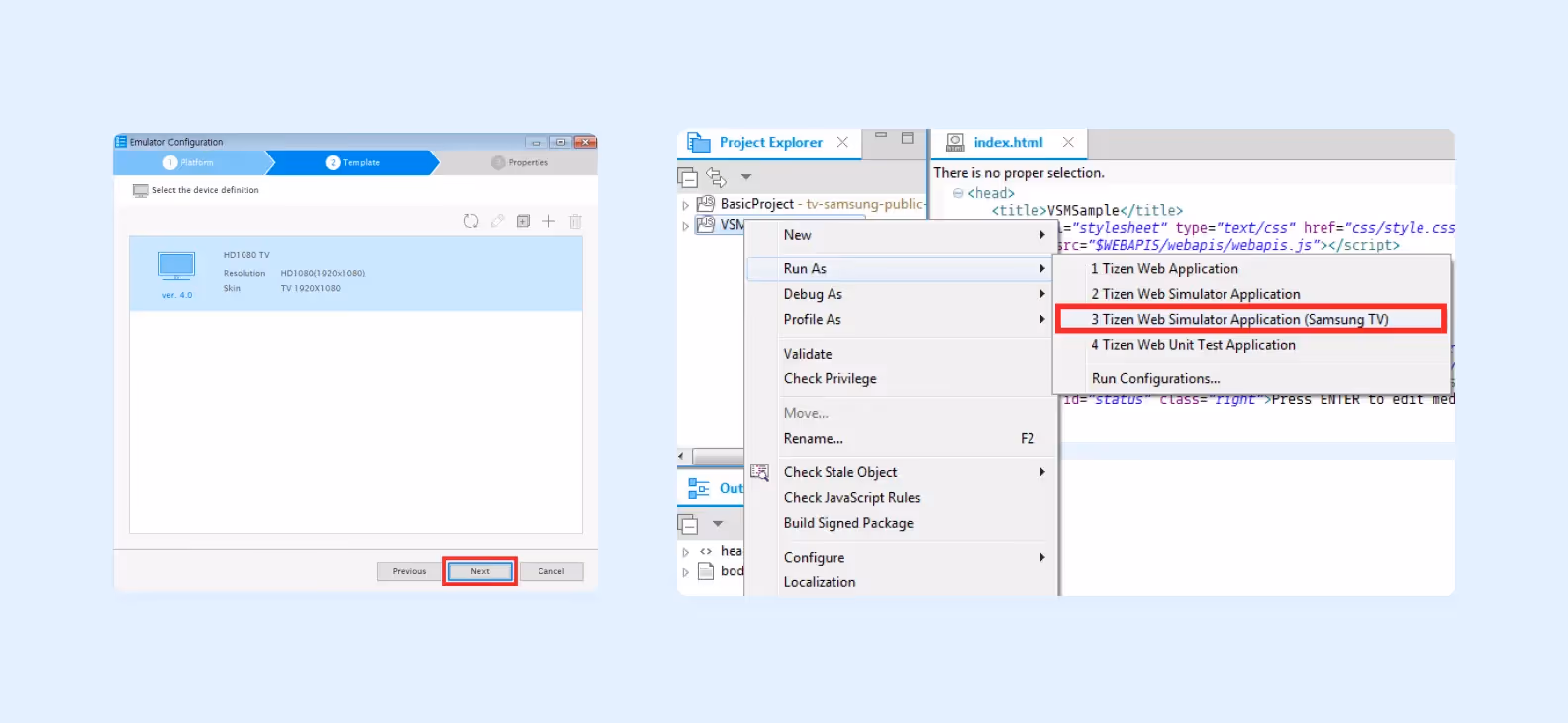Toggle Link with Editor in Project Explorer
Viewport: 1568px width, 723px height.
click(717, 178)
